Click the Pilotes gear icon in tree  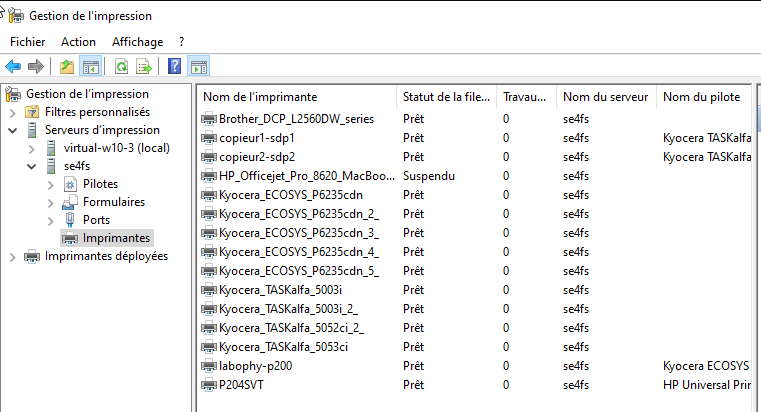[70, 184]
